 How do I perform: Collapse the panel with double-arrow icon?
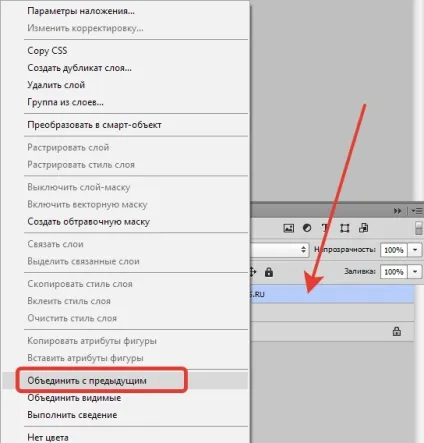397,211
